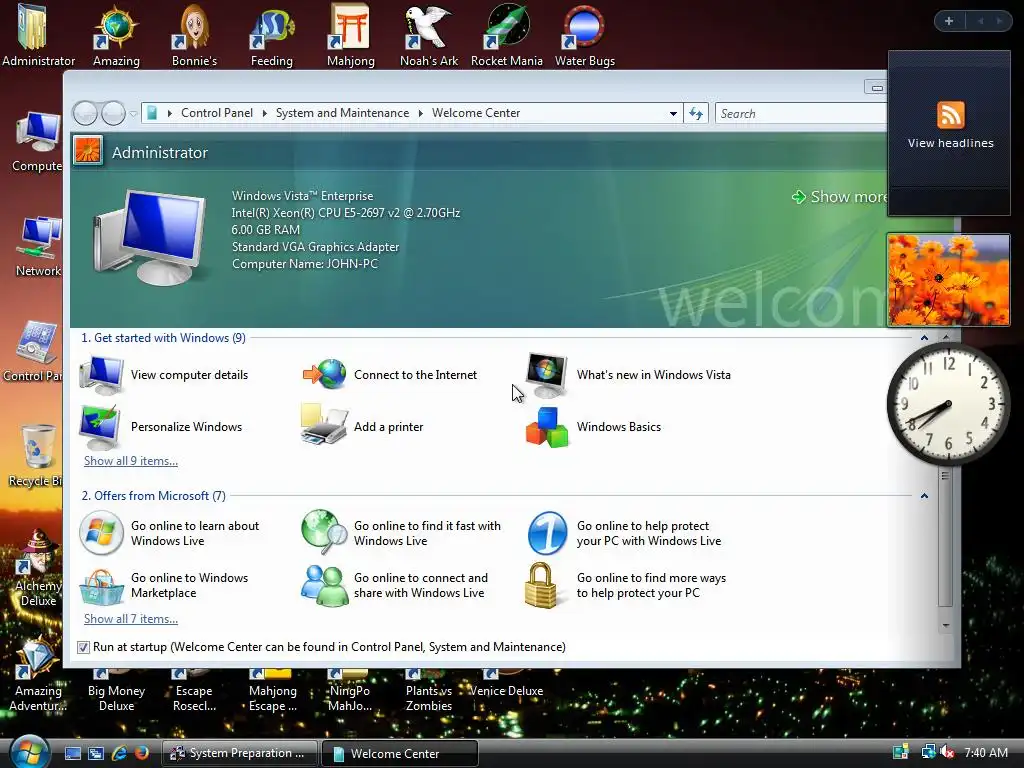The height and width of the screenshot is (768, 1024).
Task: Select the Administrator folder on desktop
Action: (x=38, y=35)
